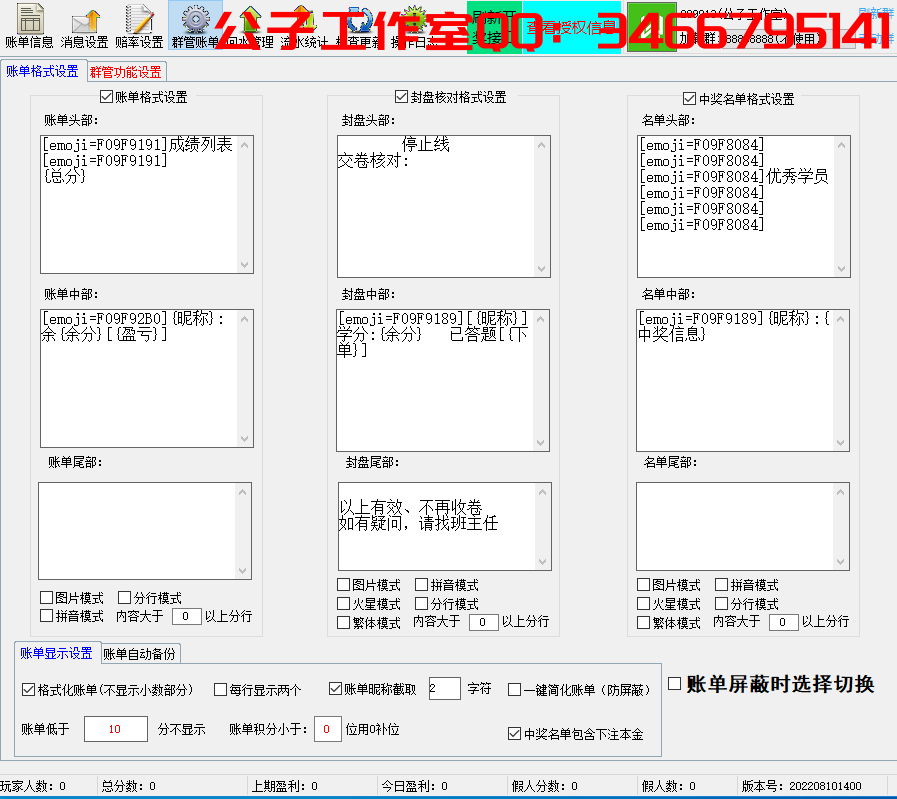The width and height of the screenshot is (897, 799).
Task: Click the 内容大于 field under 账单尾部
Action: [186, 616]
